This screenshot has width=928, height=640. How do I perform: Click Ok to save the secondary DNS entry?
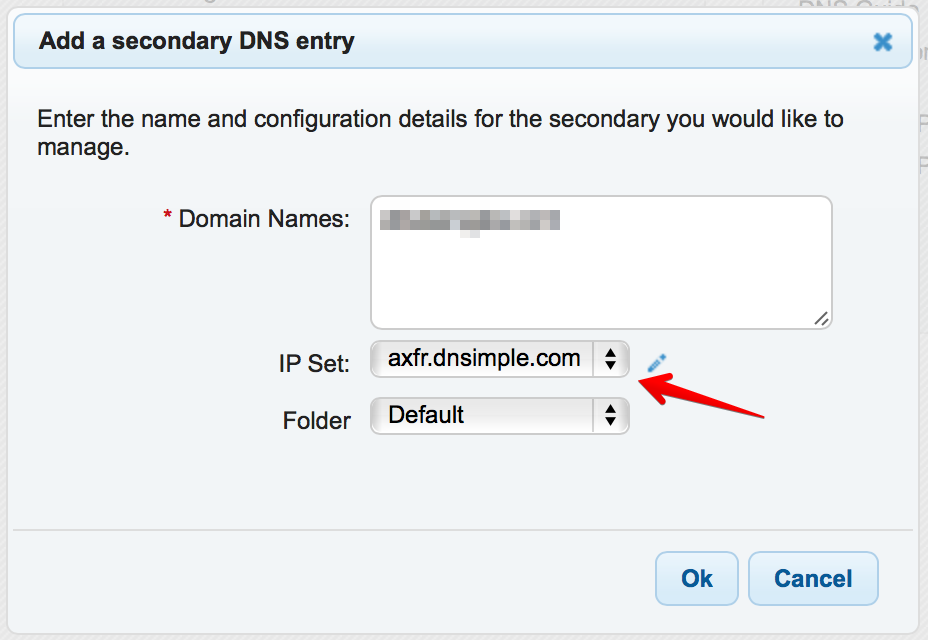[x=697, y=578]
